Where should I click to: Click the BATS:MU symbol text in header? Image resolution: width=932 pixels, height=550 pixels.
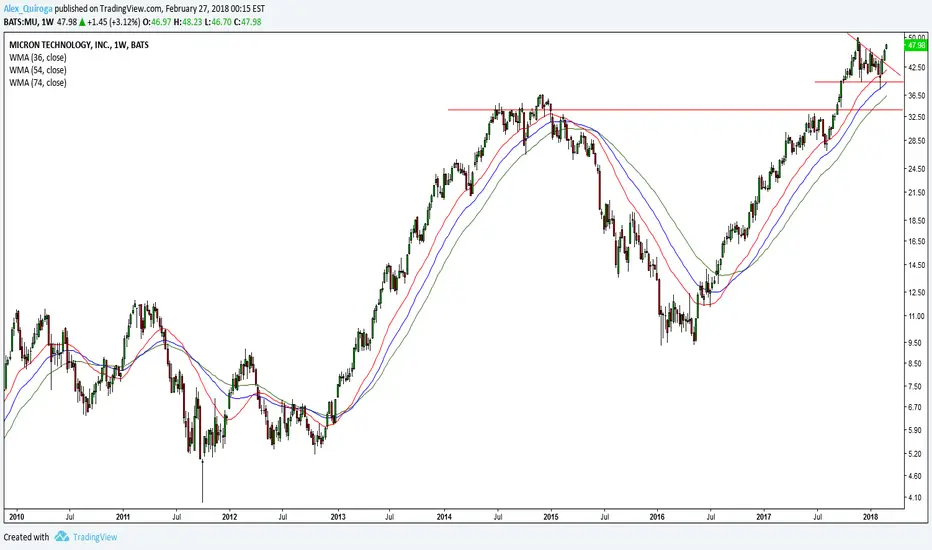[21, 22]
